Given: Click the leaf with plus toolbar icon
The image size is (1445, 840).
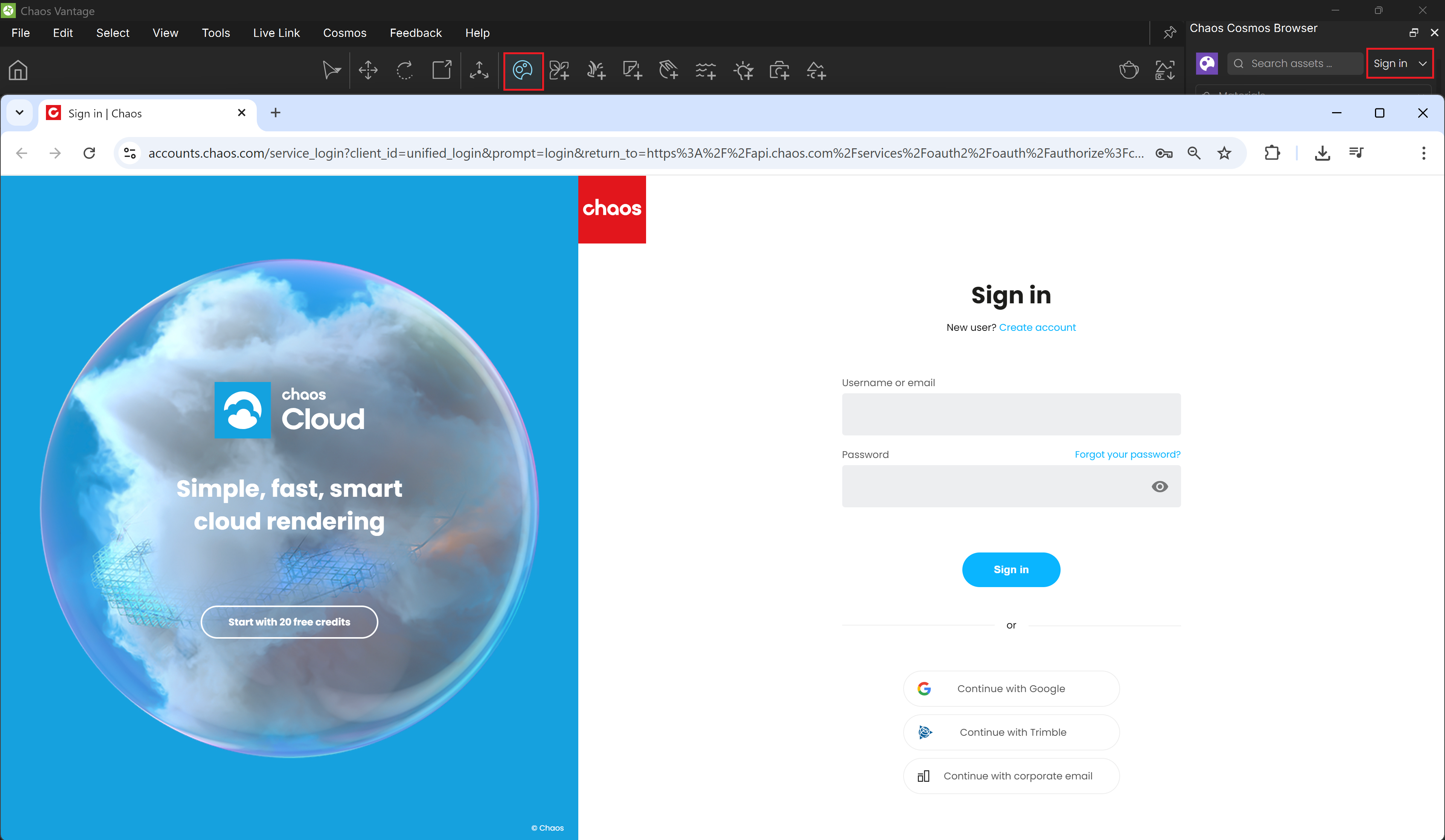Looking at the screenshot, I should [x=559, y=70].
